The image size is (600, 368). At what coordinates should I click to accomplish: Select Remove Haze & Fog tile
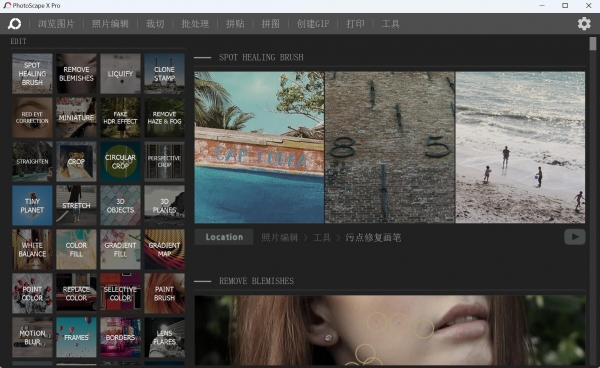[x=164, y=117]
